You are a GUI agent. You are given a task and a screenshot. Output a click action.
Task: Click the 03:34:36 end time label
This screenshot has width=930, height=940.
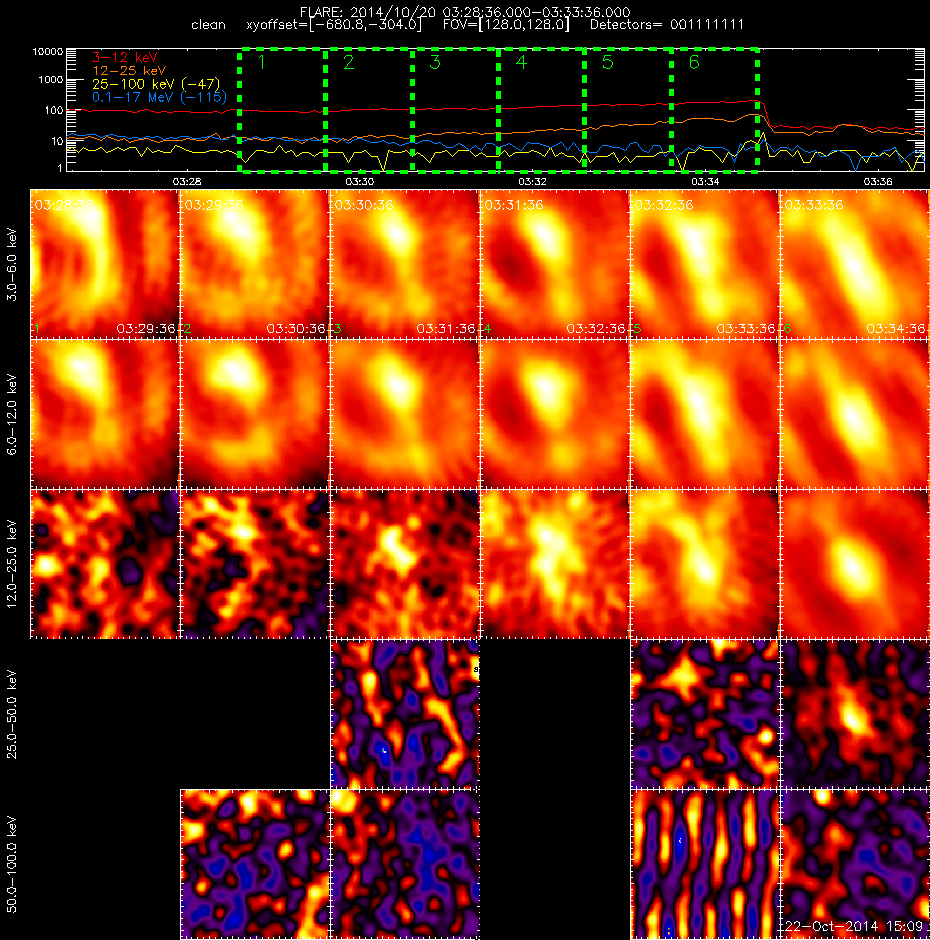pos(896,329)
